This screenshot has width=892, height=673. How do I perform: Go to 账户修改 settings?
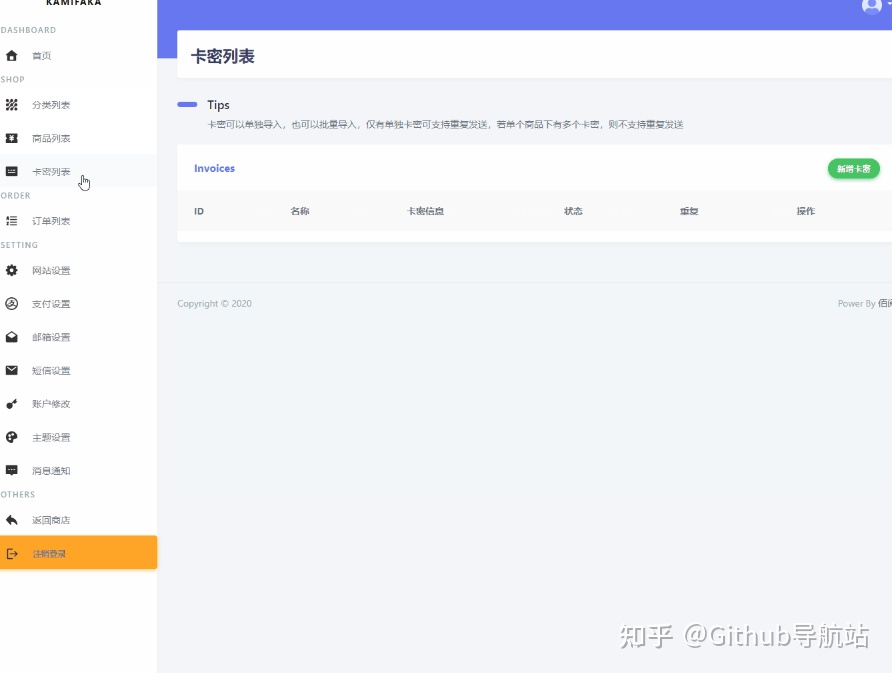coord(79,404)
